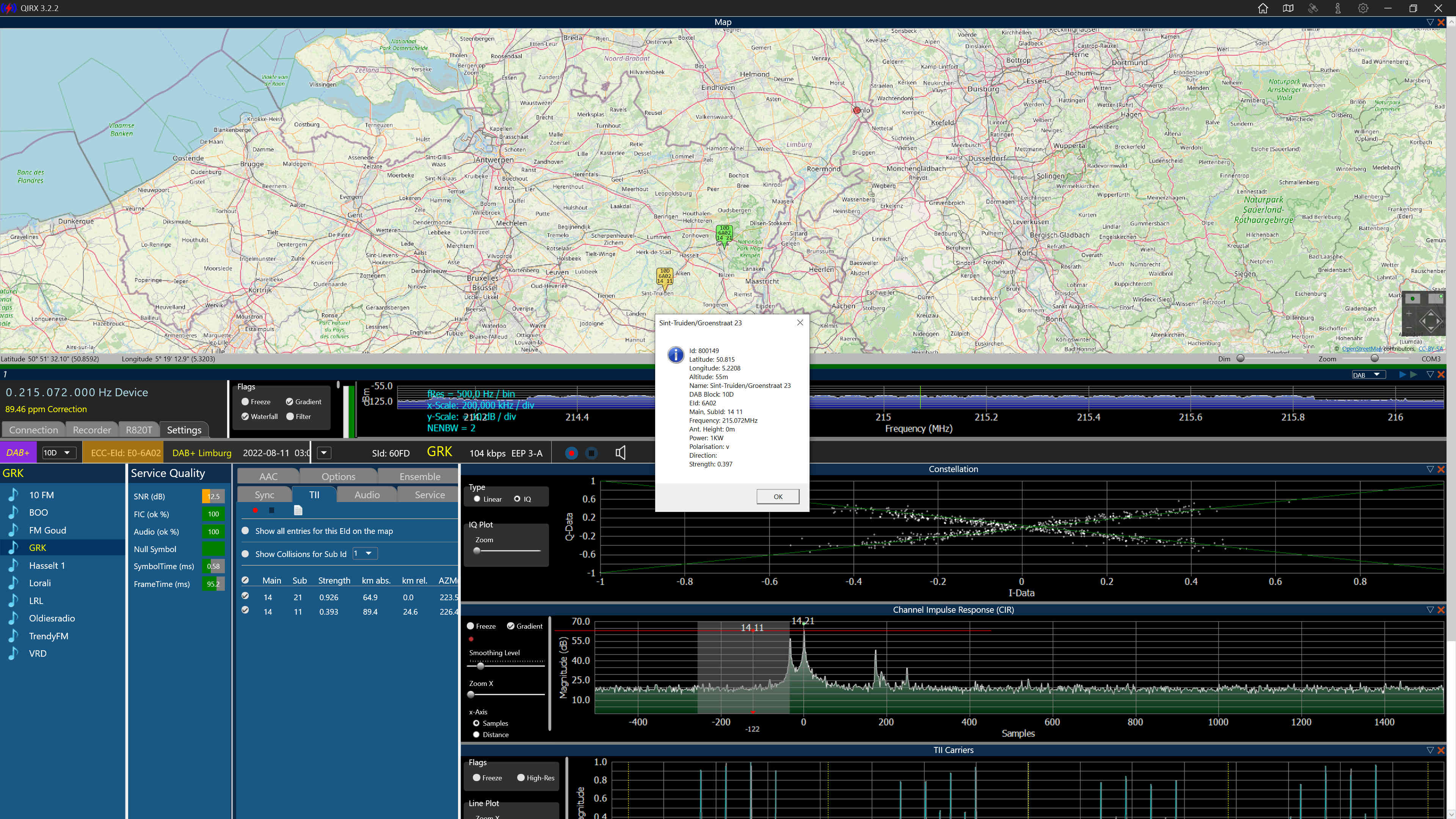Close the TII Carriers panel
Screen dimensions: 1456x819
(1441, 750)
